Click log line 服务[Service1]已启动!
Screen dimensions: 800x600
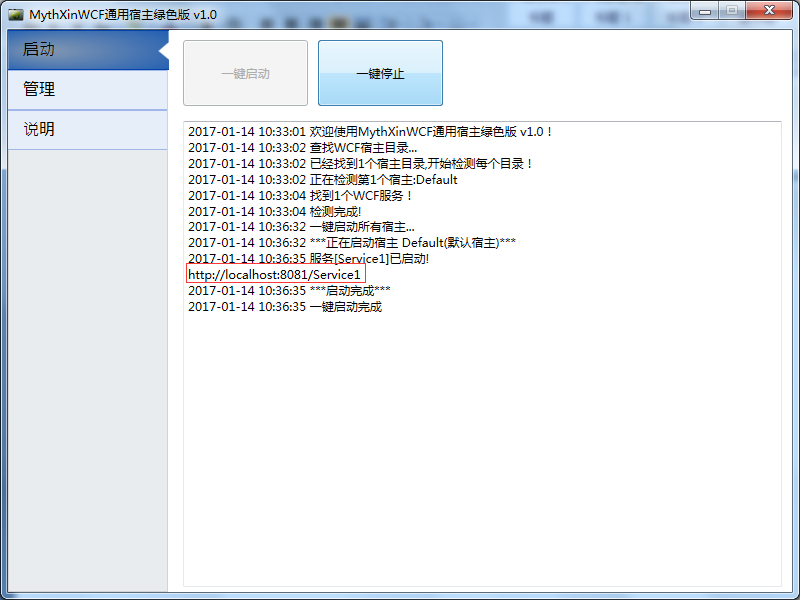[308, 259]
